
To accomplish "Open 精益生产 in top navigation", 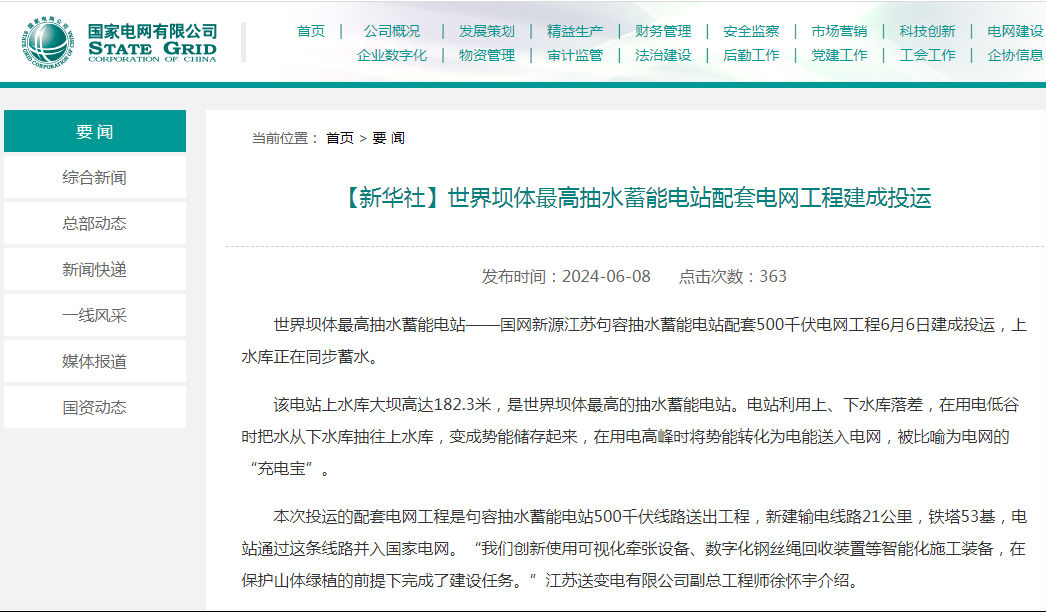I will click(575, 31).
